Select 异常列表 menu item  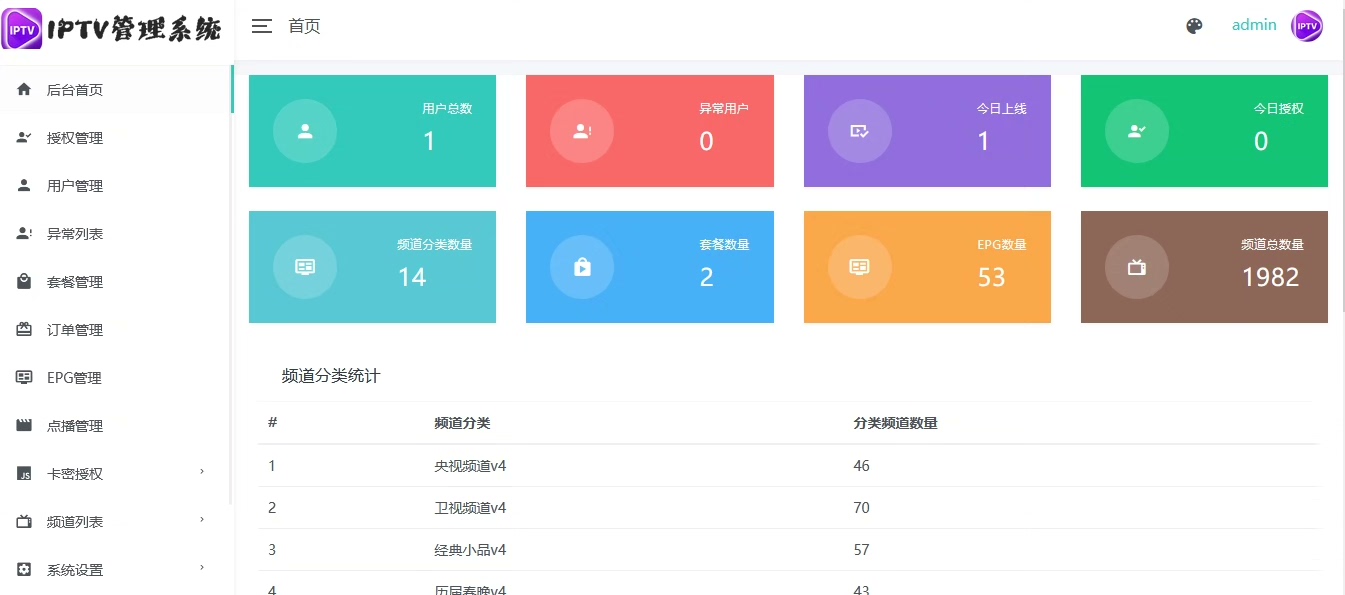(116, 234)
